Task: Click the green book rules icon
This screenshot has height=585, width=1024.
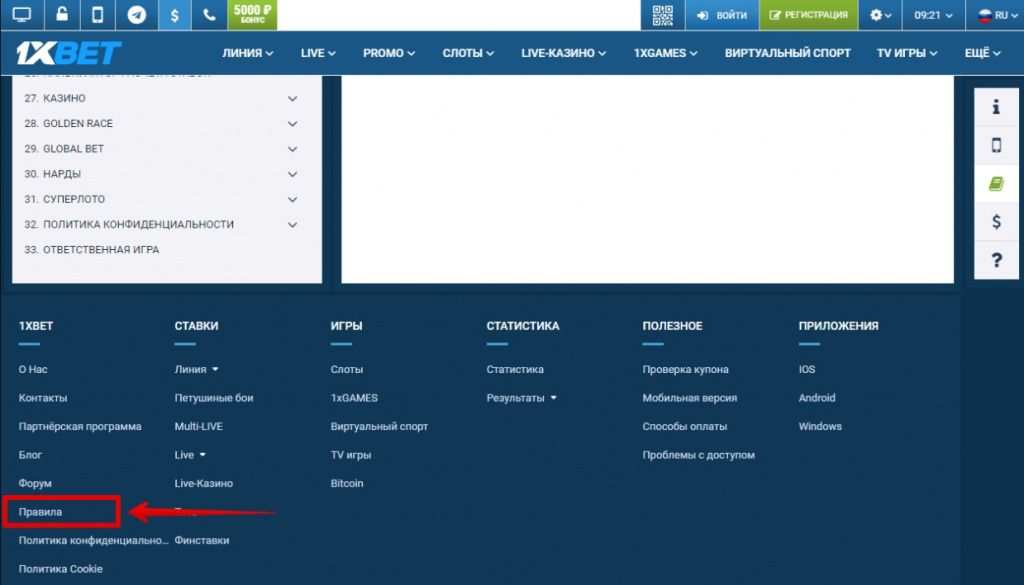Action: [x=996, y=183]
